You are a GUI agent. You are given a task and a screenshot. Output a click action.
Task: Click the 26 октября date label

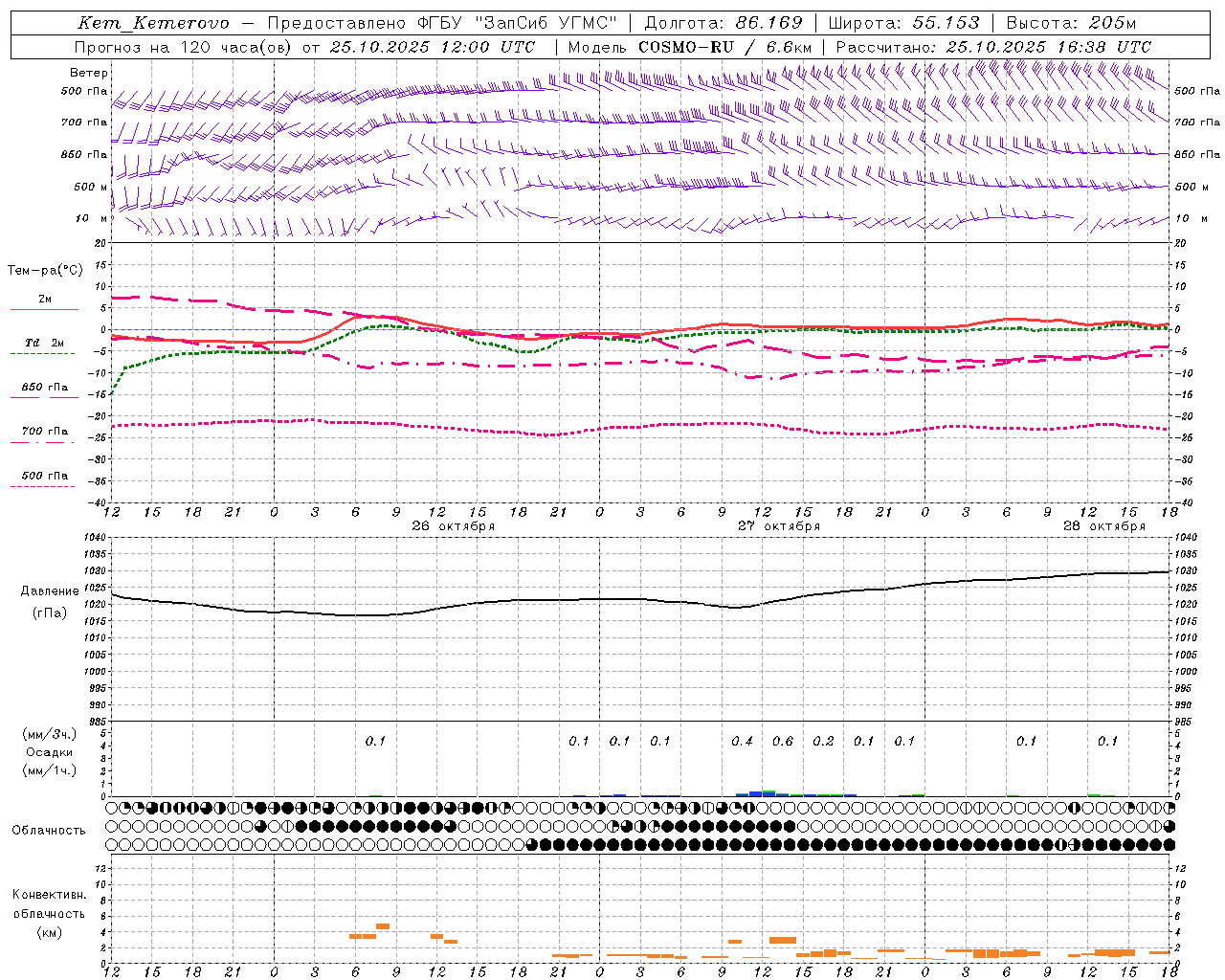[454, 525]
